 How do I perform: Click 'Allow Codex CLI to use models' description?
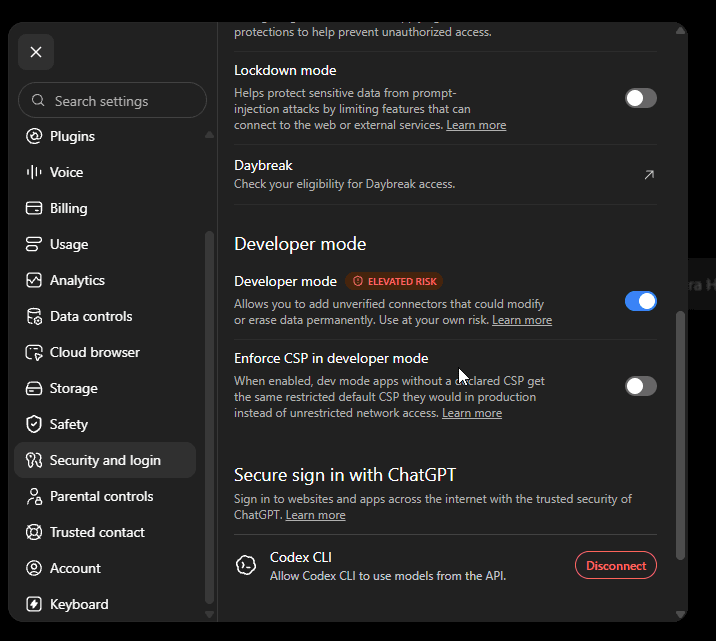pos(388,576)
